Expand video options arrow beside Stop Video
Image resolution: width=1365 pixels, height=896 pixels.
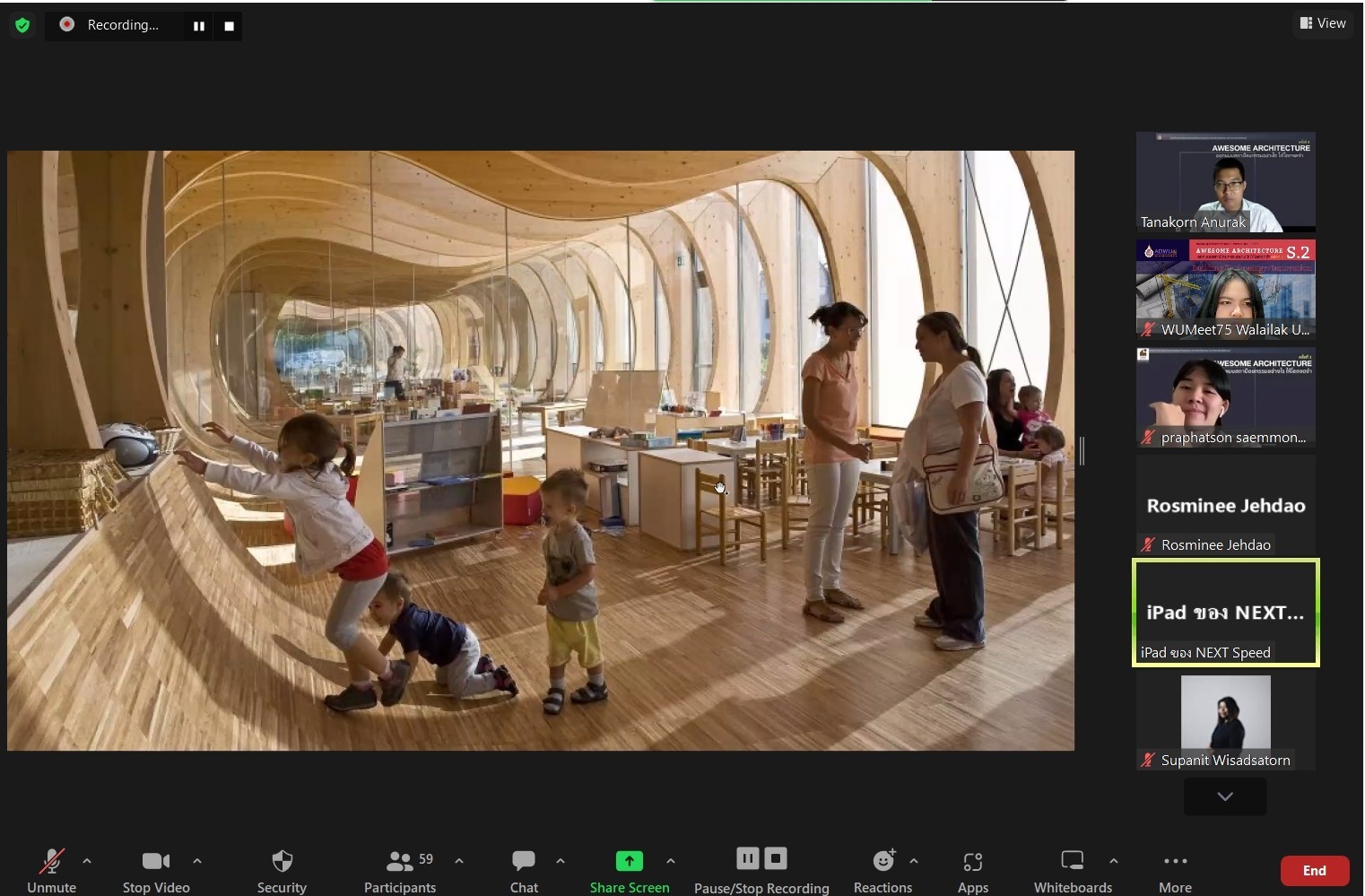point(197,861)
